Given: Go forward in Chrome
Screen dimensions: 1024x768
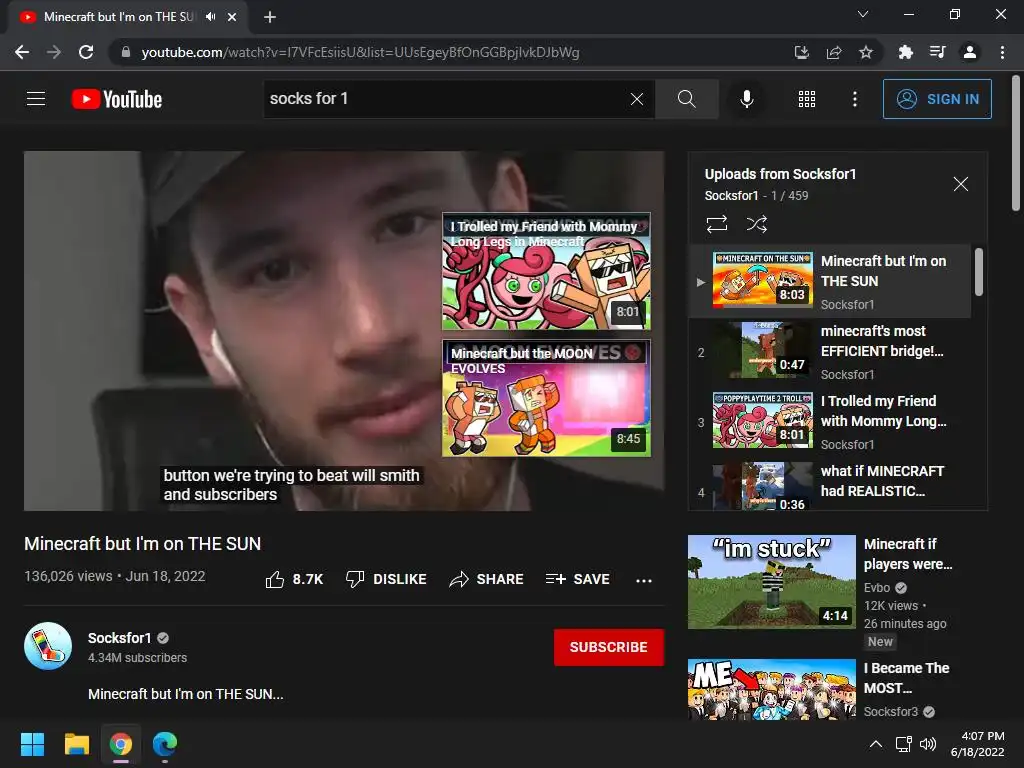Looking at the screenshot, I should [x=54, y=52].
